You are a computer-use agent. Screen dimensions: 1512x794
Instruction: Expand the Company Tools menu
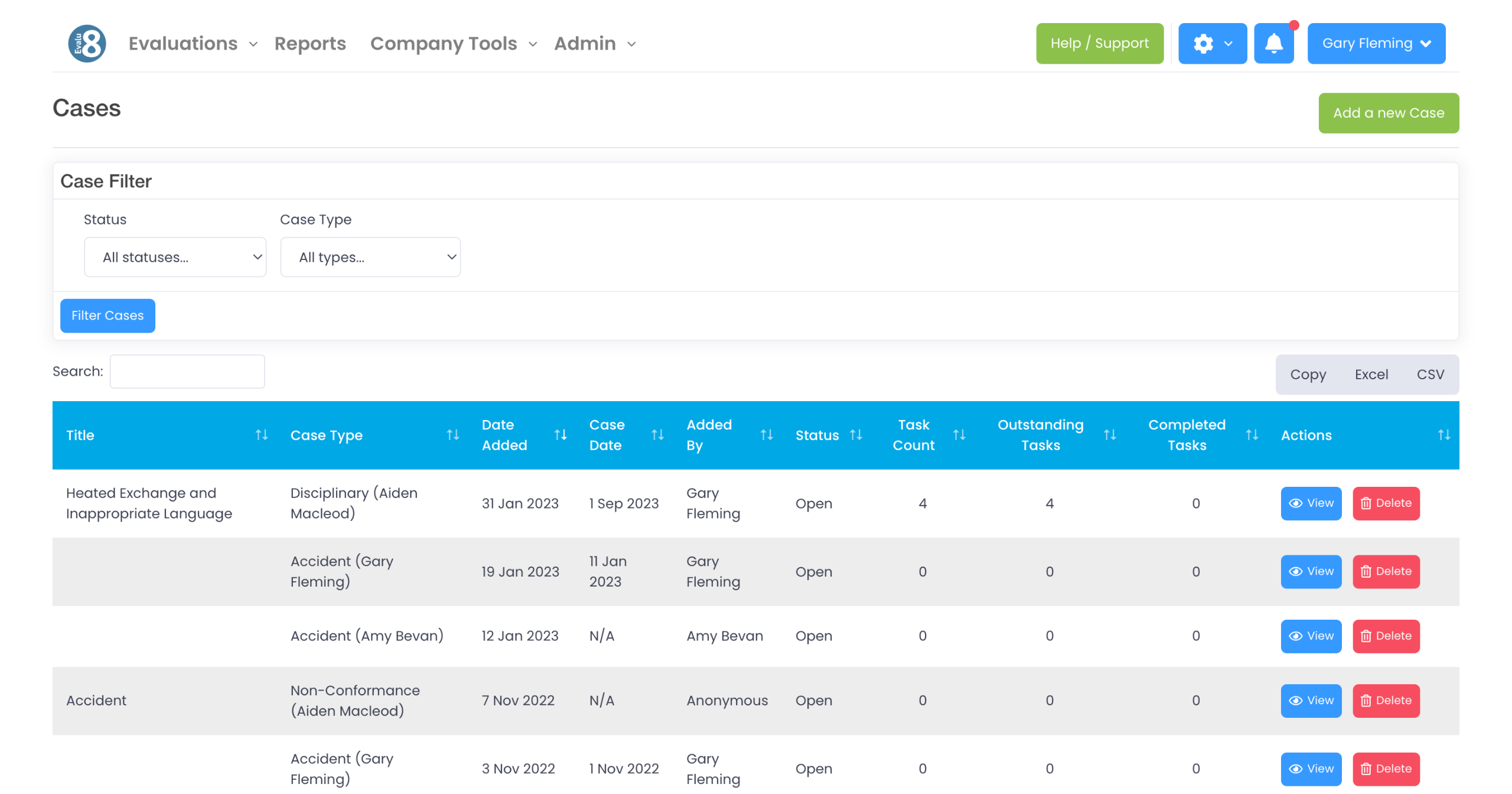click(x=453, y=43)
